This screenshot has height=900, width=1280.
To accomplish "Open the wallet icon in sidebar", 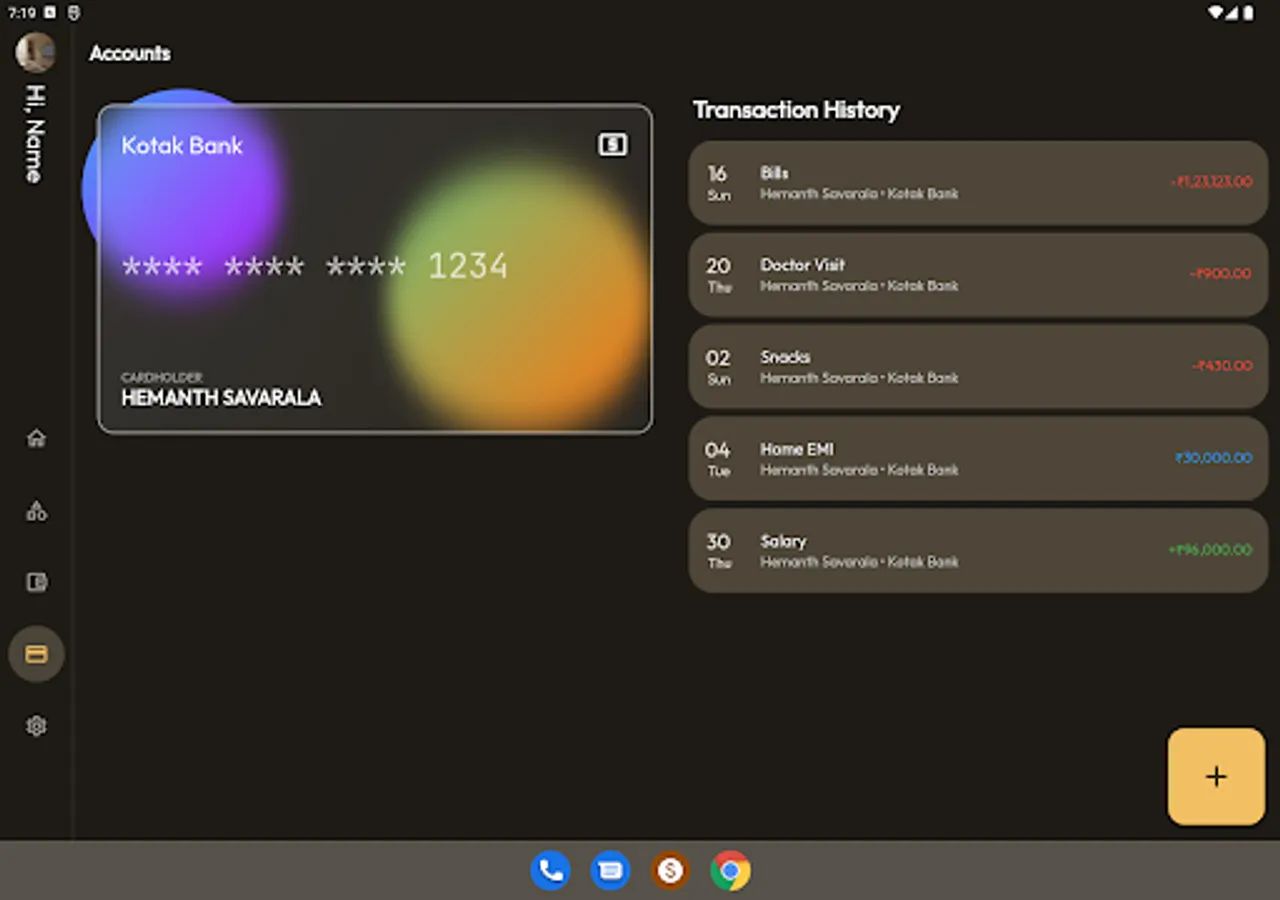I will click(36, 582).
